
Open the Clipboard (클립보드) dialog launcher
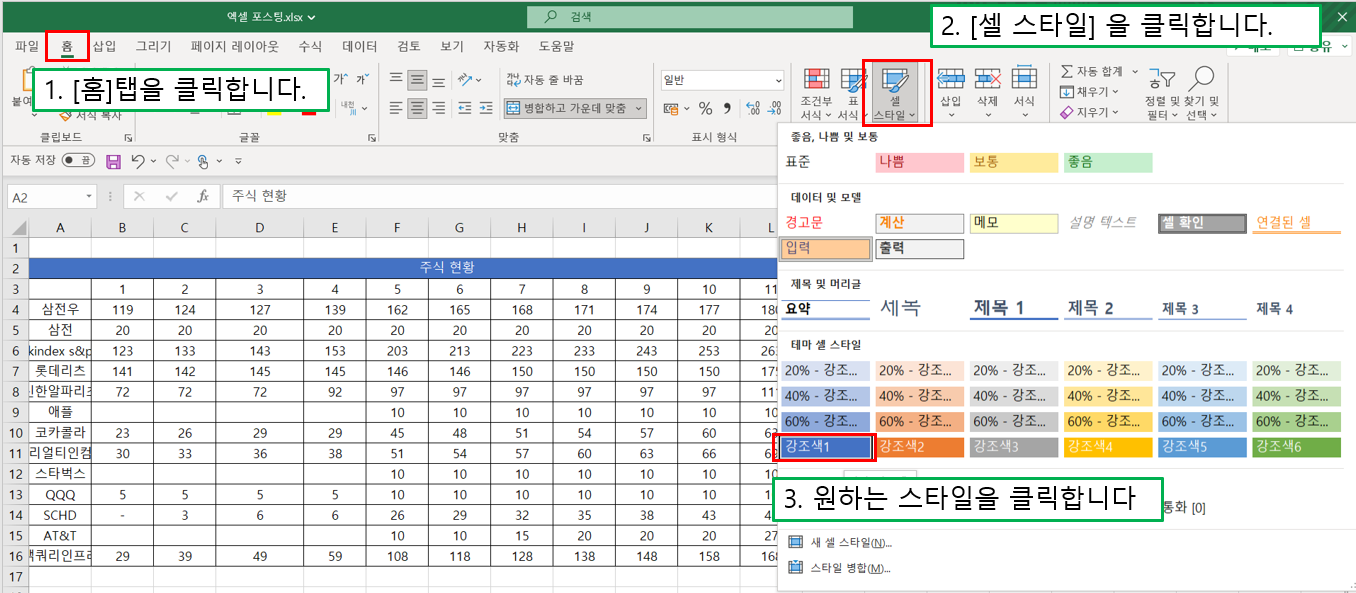pyautogui.click(x=128, y=138)
